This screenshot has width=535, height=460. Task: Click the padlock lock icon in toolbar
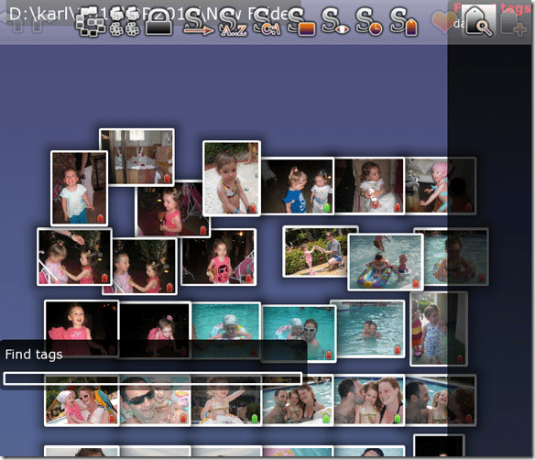(159, 22)
